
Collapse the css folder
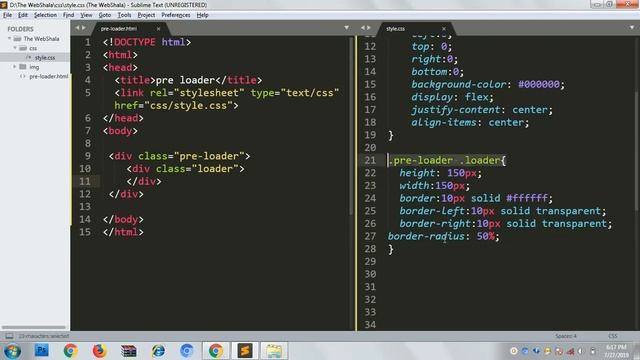(x=15, y=48)
